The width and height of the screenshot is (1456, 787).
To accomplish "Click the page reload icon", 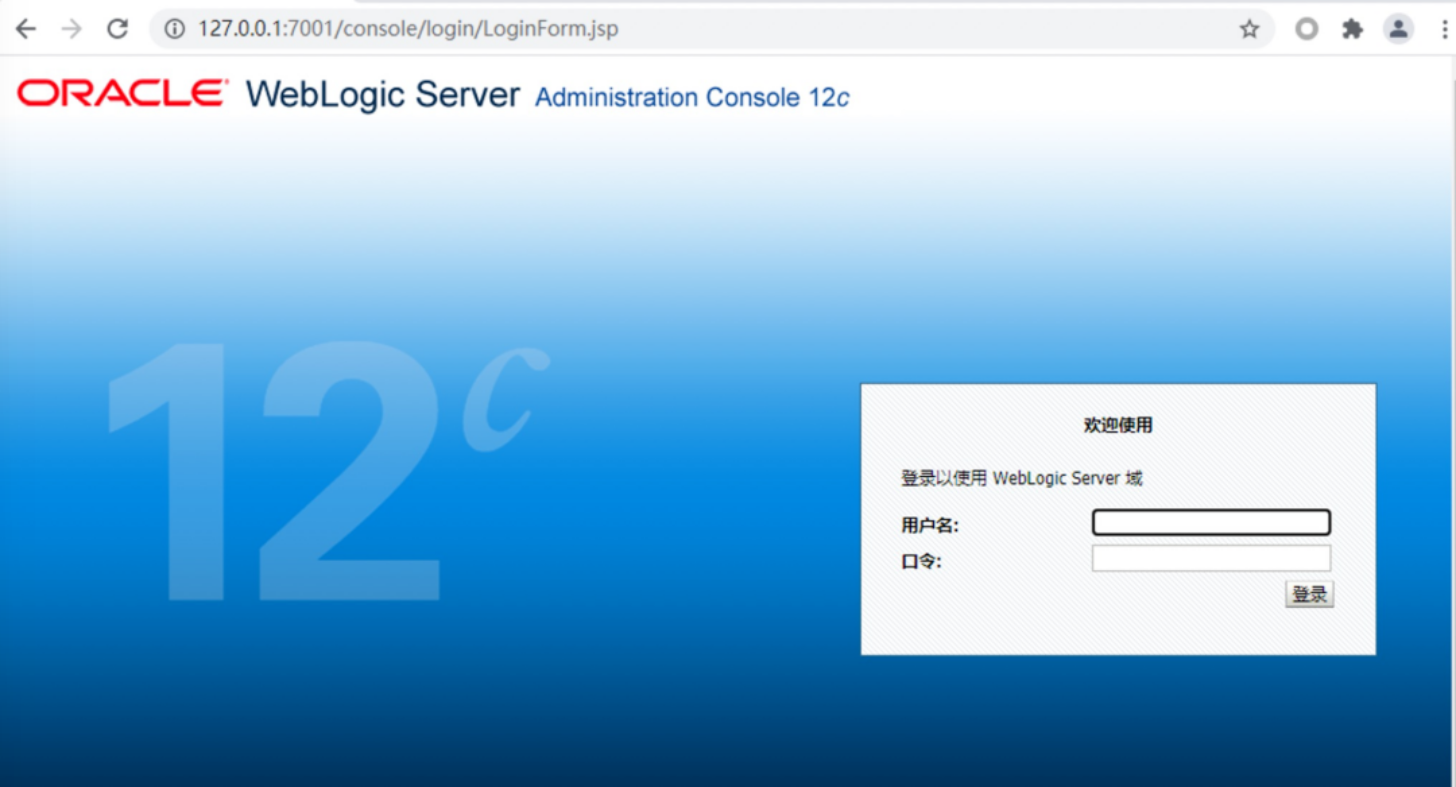I will [117, 29].
